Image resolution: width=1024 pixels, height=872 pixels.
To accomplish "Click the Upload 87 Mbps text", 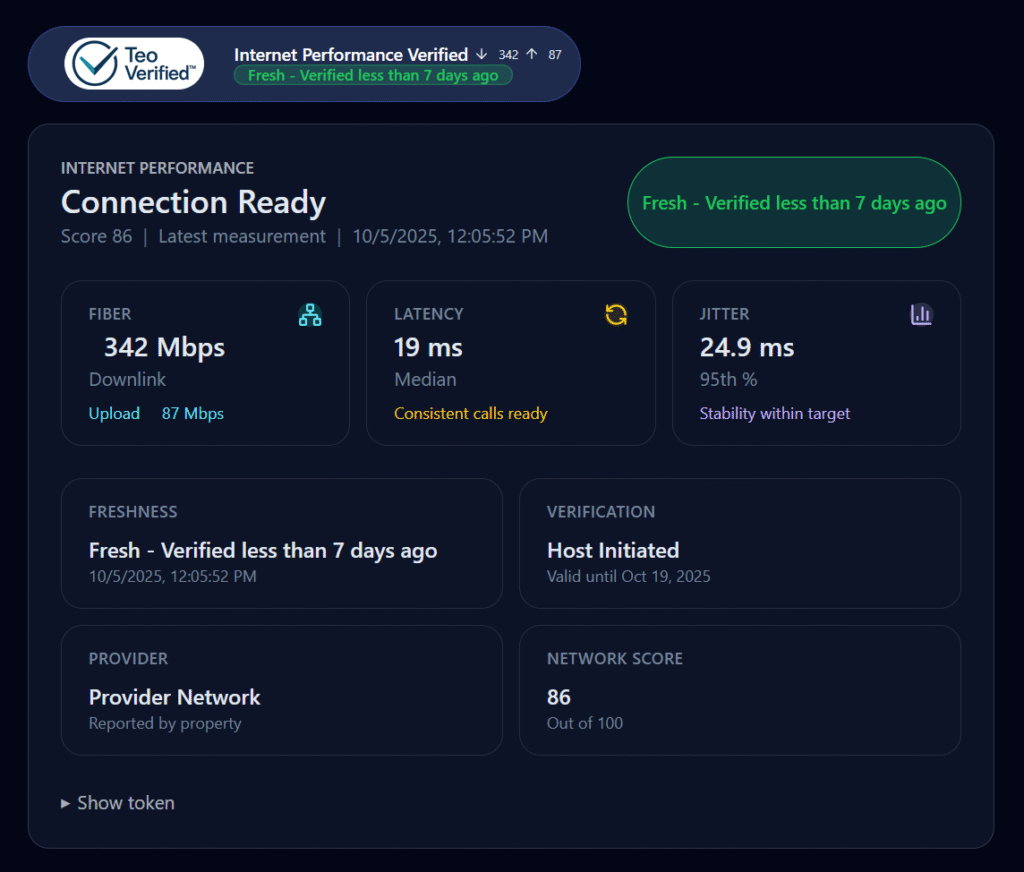I will 156,414.
